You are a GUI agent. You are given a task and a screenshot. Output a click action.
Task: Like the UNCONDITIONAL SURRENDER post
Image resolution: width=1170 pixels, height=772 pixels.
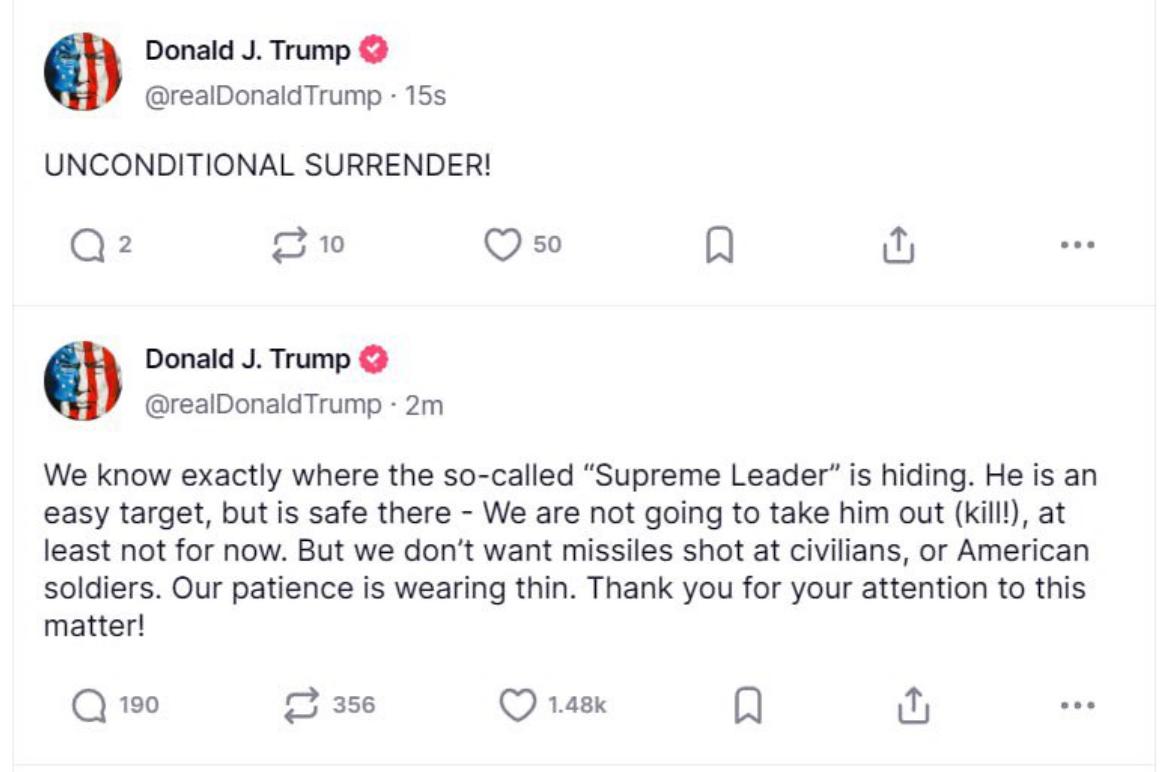tap(503, 245)
